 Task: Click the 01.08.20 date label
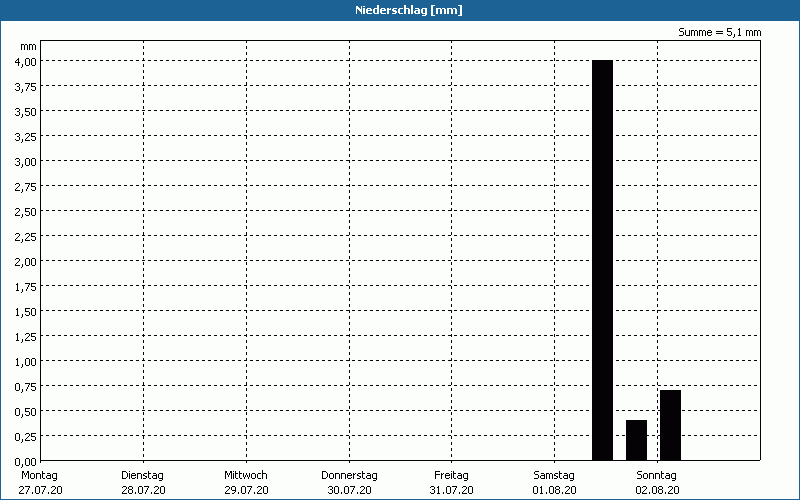click(x=555, y=490)
